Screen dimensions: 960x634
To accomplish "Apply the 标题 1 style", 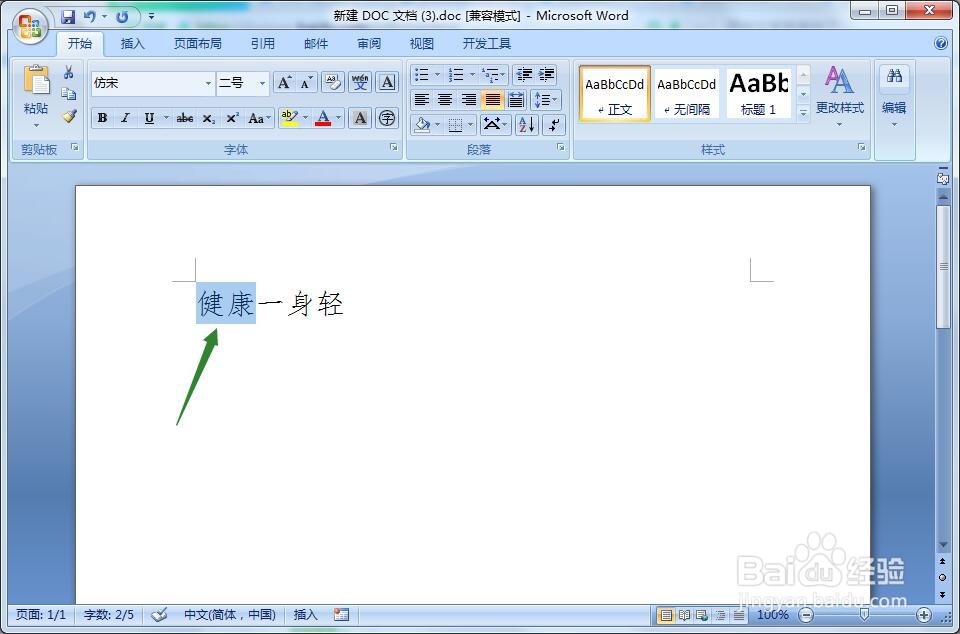I will click(x=758, y=93).
